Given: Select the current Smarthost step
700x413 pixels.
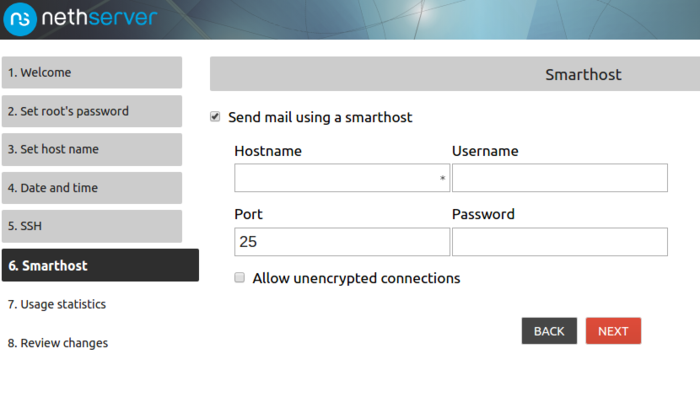Looking at the screenshot, I should coord(99,265).
